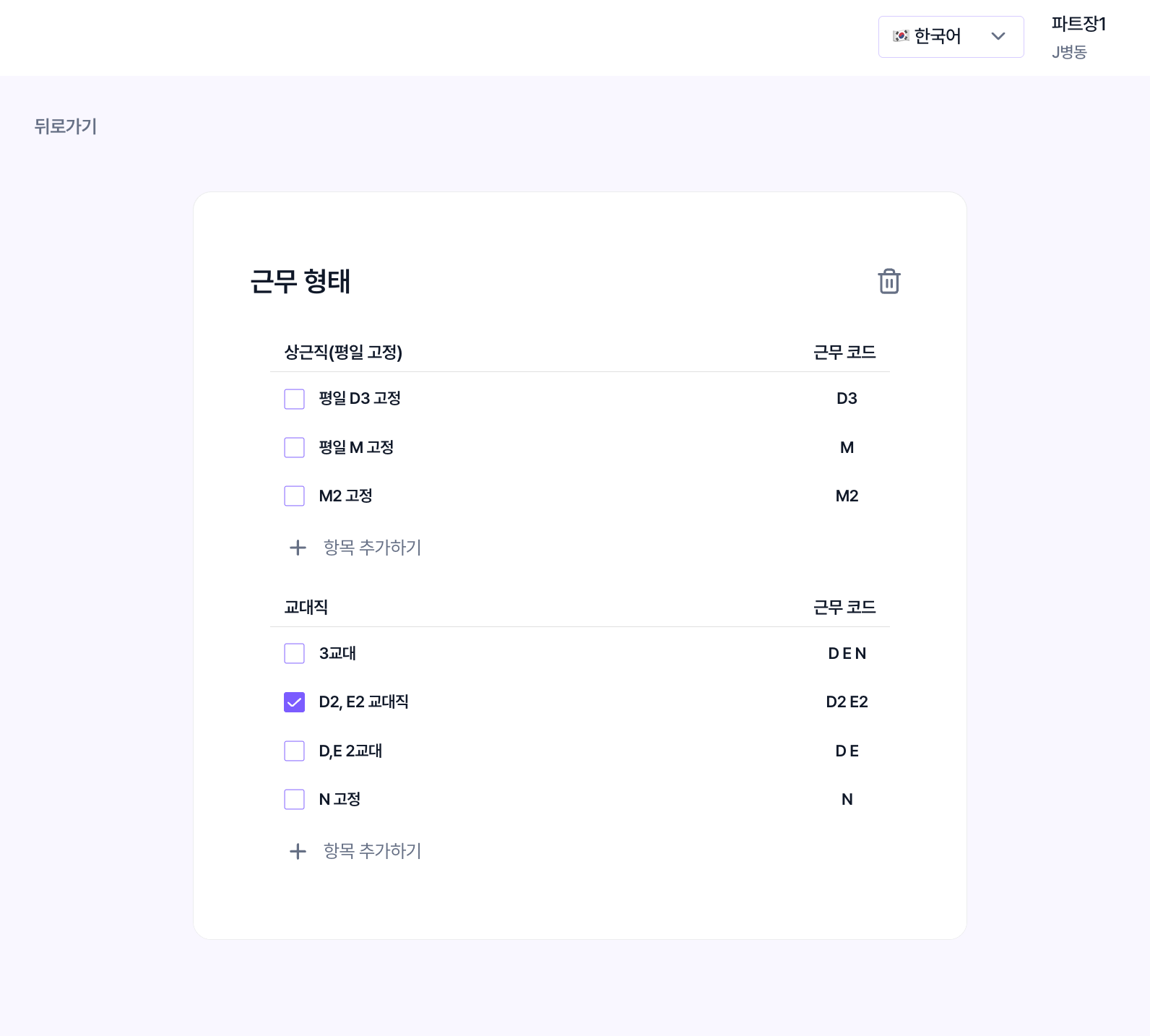Click plus icon under 상근직 section
The height and width of the screenshot is (1036, 1150).
[x=298, y=548]
